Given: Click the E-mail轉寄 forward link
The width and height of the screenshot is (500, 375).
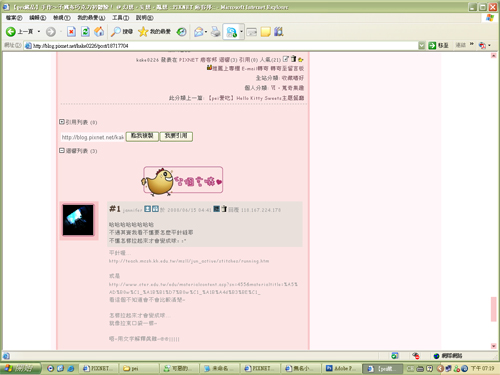Looking at the screenshot, I should pyautogui.click(x=255, y=68).
